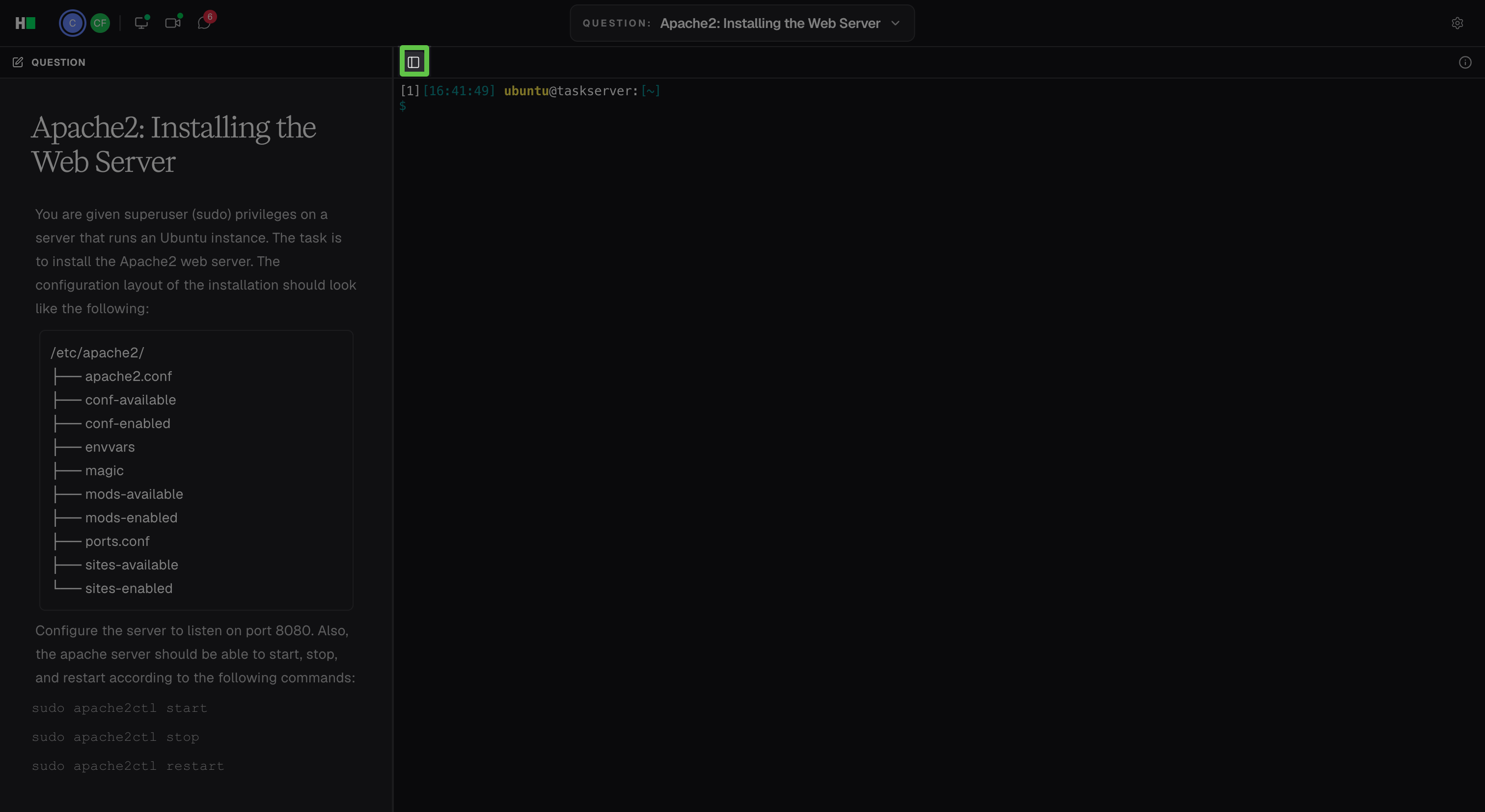Image resolution: width=1485 pixels, height=812 pixels.
Task: Click the 'Apache2: Installing the Web Server' heading
Action: pos(173,144)
